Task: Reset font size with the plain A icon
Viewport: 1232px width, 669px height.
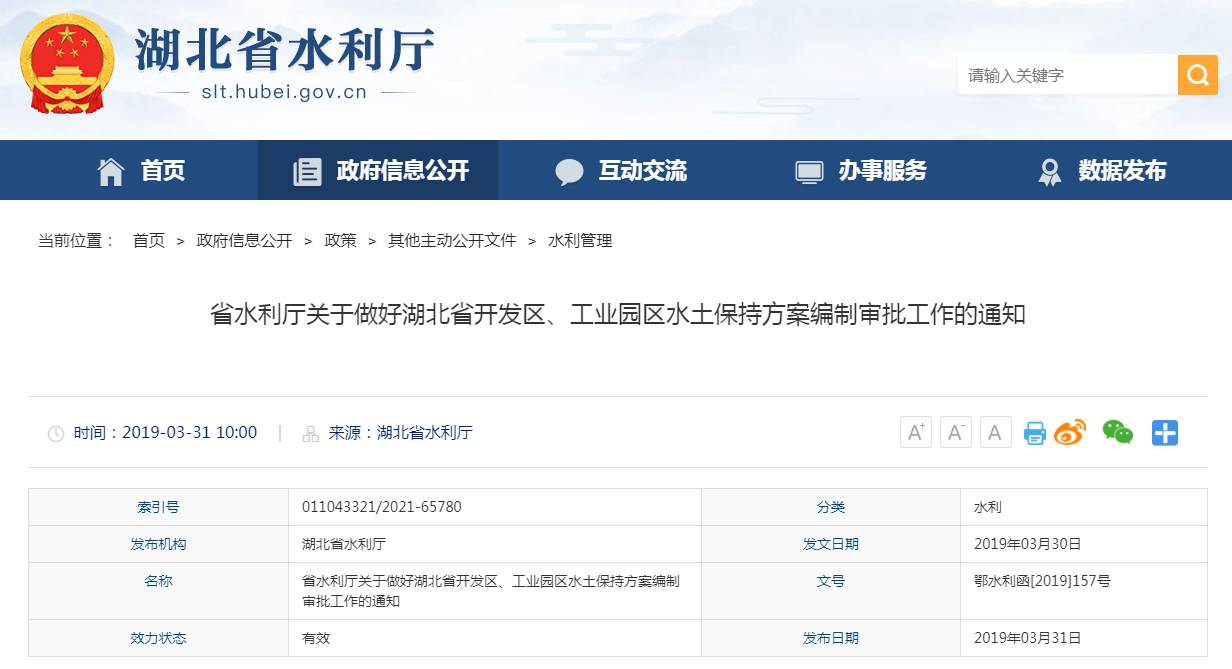Action: click(995, 431)
